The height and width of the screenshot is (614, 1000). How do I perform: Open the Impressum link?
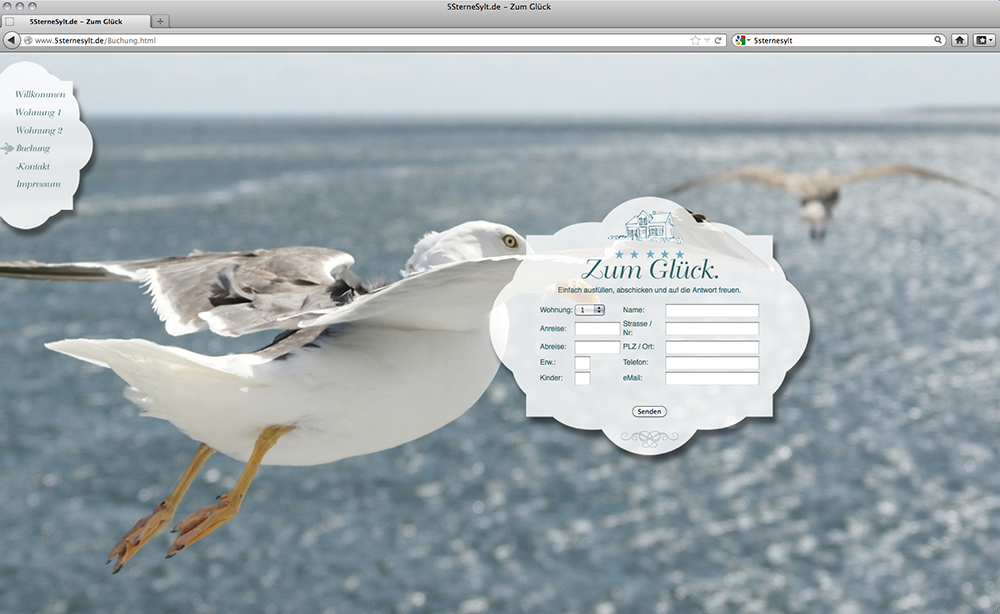click(x=38, y=184)
